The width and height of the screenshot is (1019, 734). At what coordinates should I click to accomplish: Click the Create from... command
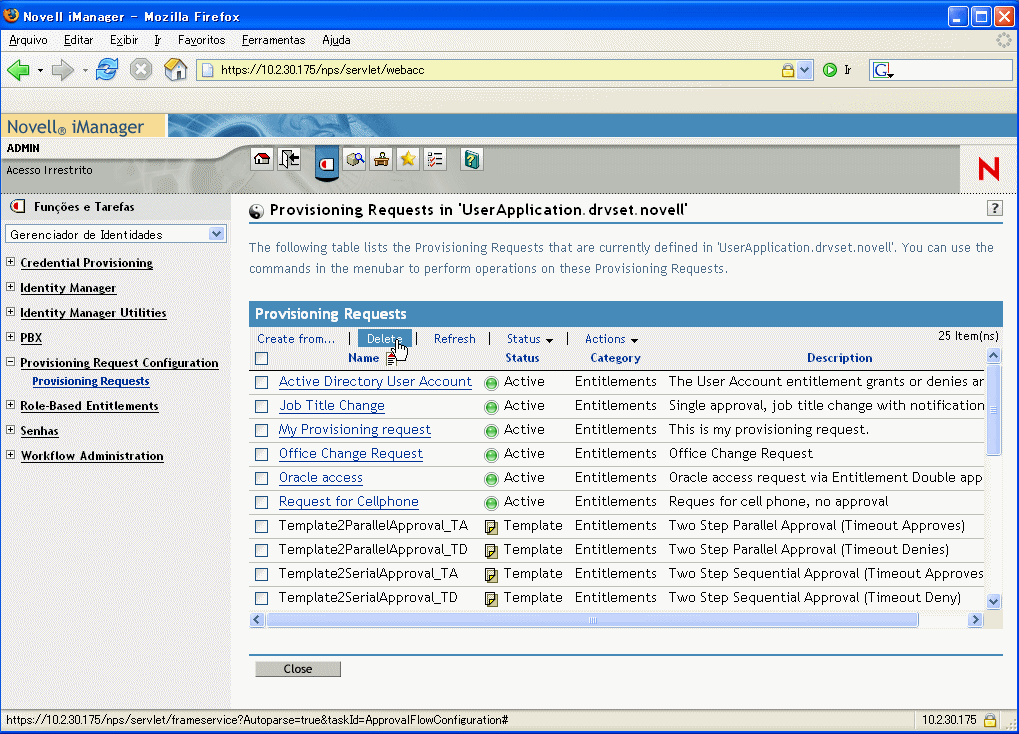click(x=296, y=339)
